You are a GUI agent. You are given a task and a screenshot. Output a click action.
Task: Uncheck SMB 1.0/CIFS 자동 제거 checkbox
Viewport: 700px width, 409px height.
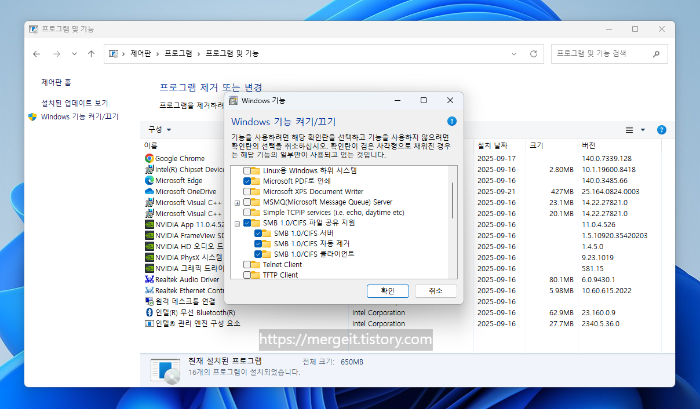coord(258,243)
